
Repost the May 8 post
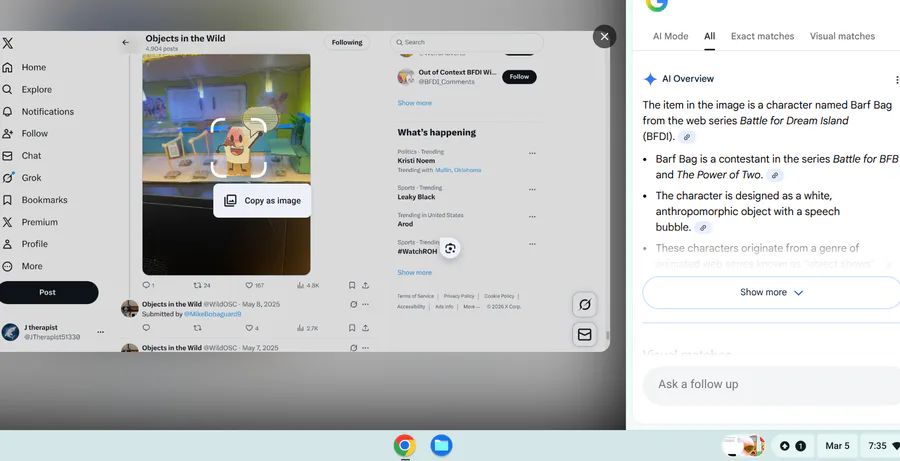(x=197, y=328)
